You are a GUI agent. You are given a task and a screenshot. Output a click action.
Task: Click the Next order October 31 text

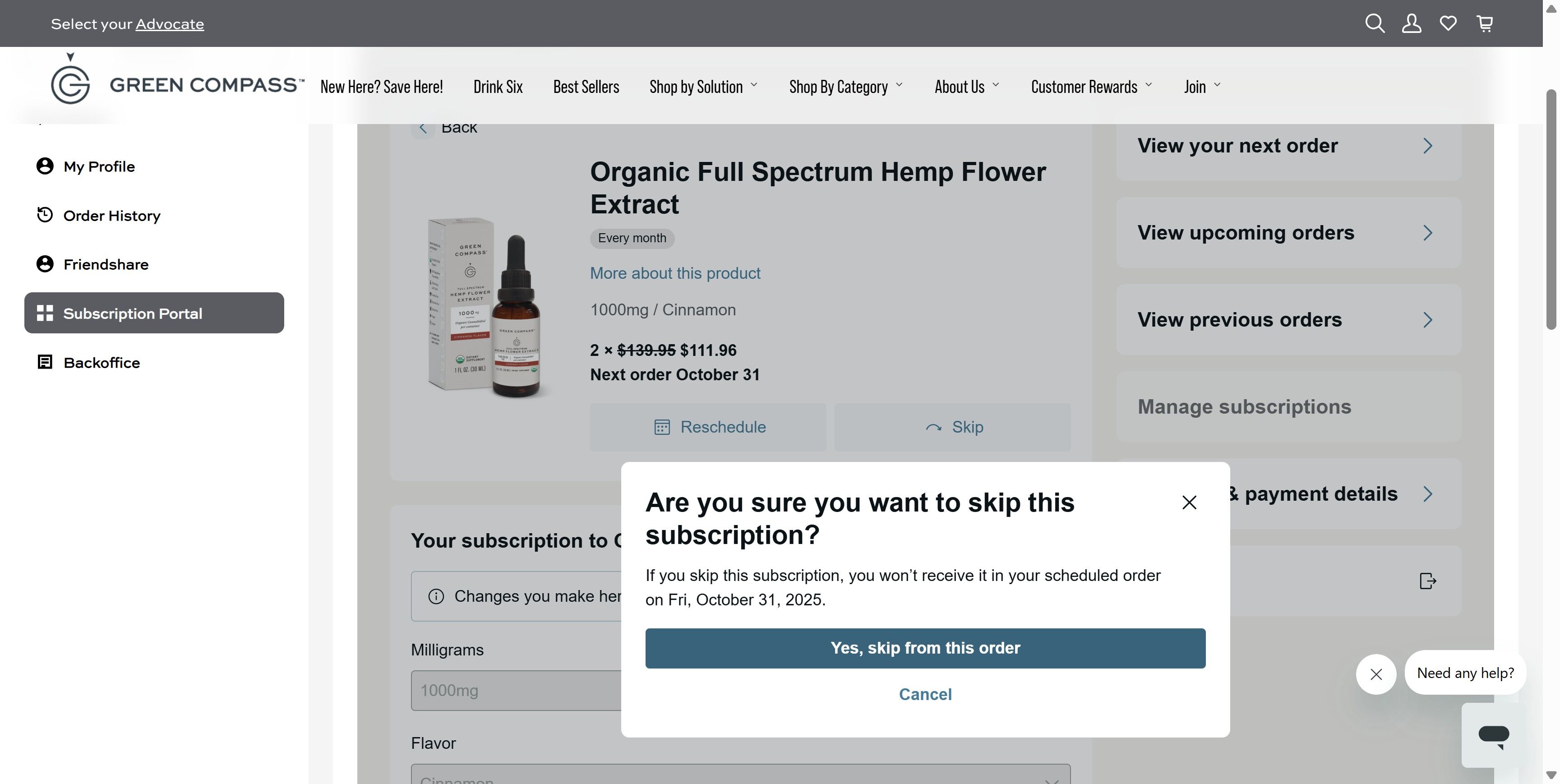[674, 375]
